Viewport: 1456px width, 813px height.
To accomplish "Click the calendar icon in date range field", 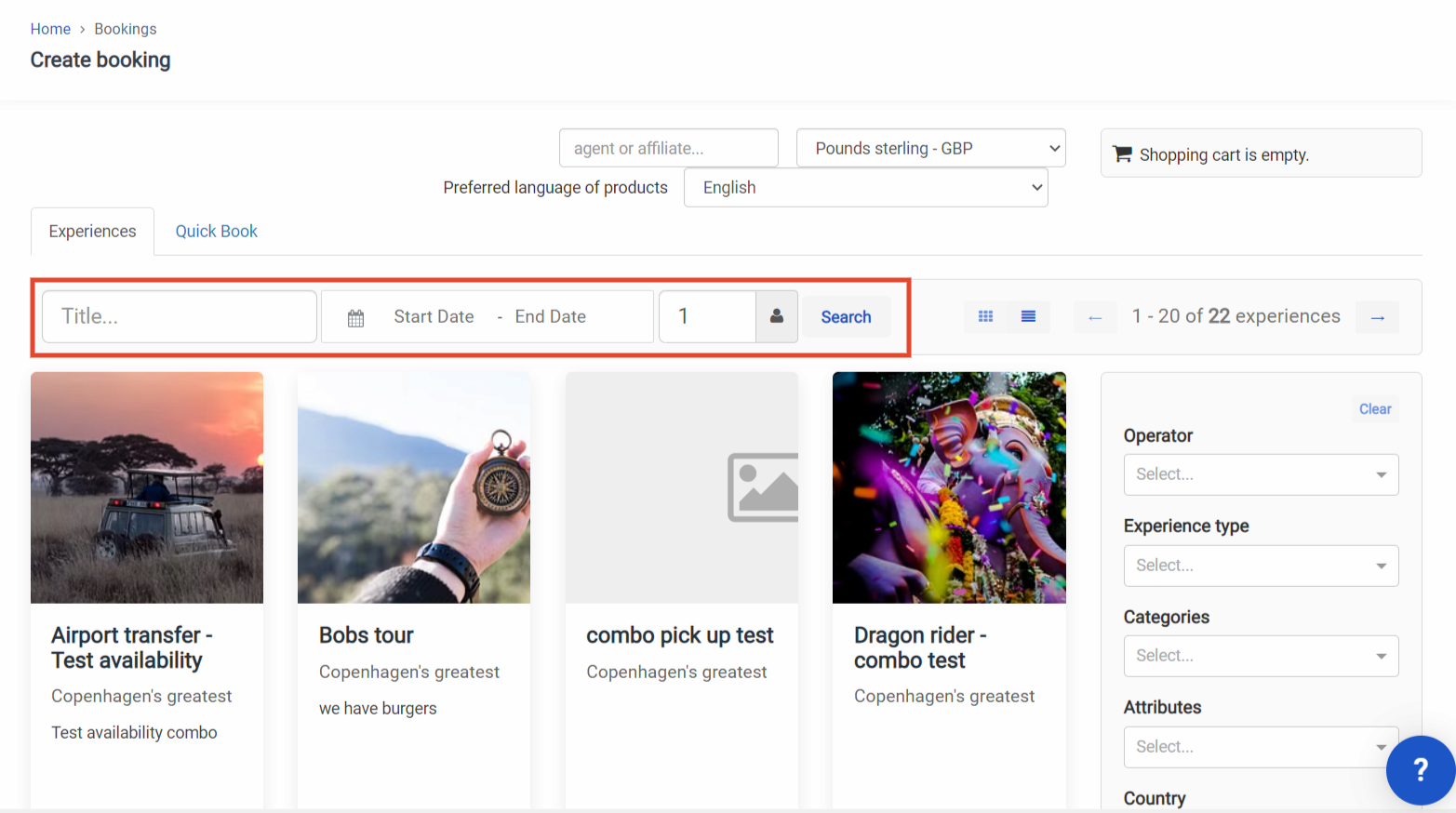I will 355,318.
